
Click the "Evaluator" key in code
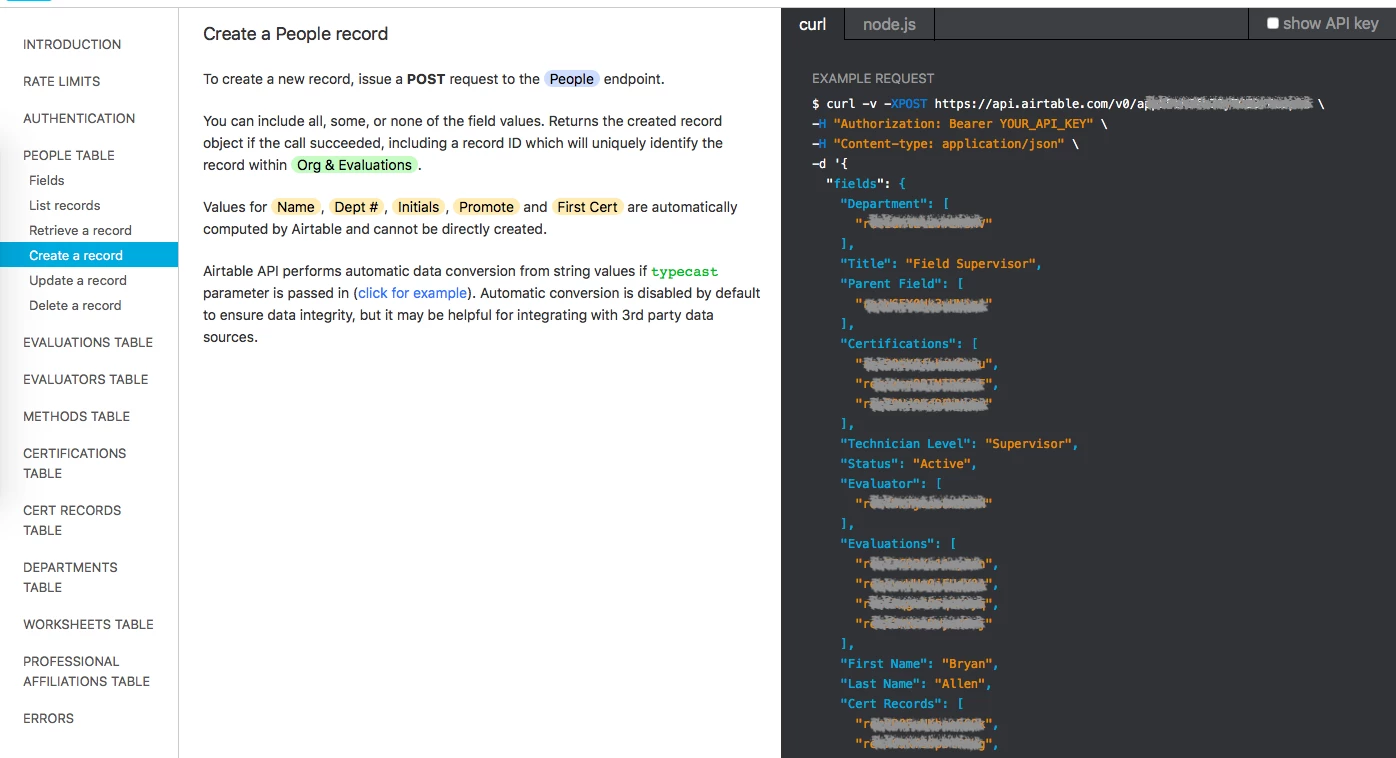tap(880, 484)
